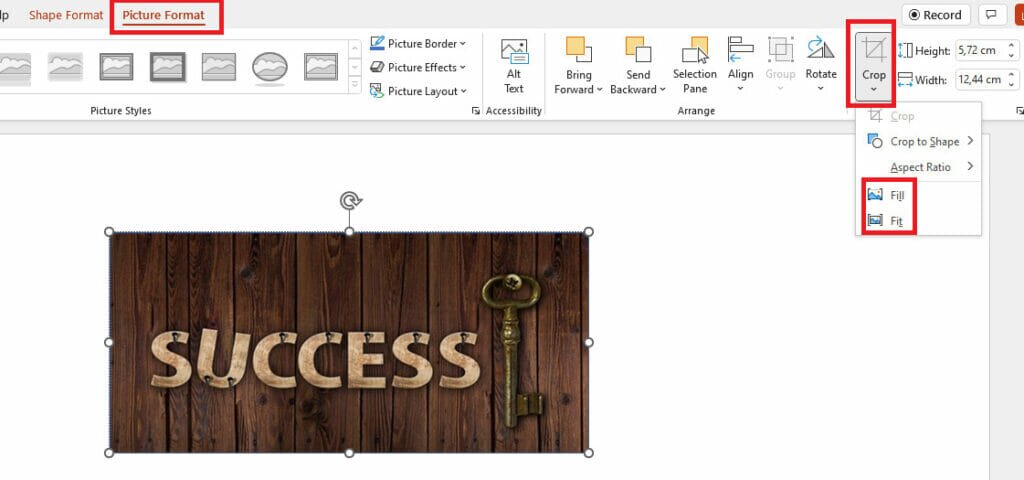1024x480 pixels.
Task: Click the Align objects icon
Action: tap(740, 52)
